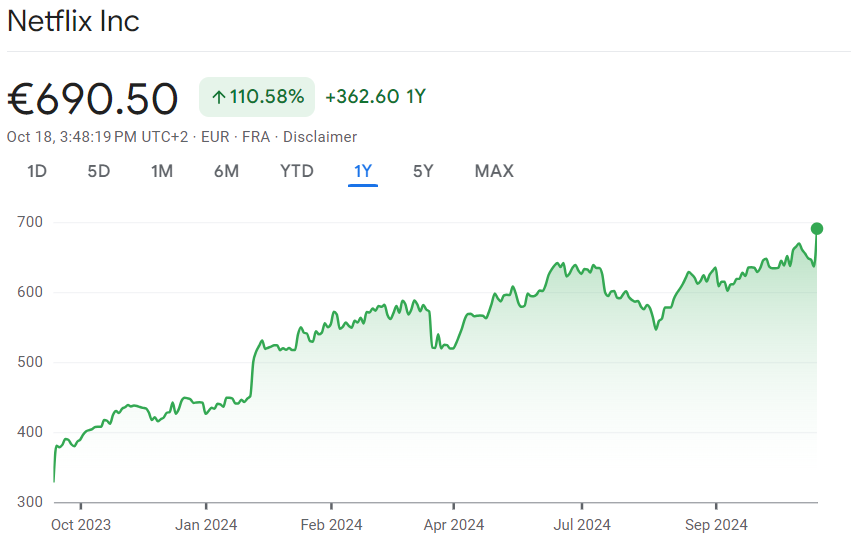Click the 110.58% gain badge
Viewport: 851px width, 550px height.
pyautogui.click(x=257, y=97)
